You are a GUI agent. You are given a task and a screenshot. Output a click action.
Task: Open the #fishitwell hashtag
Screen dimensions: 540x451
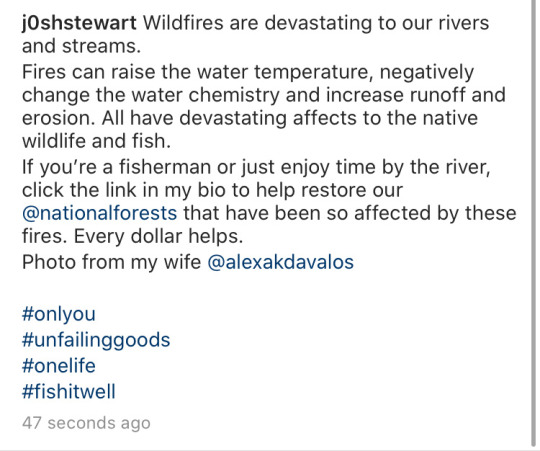(69, 391)
